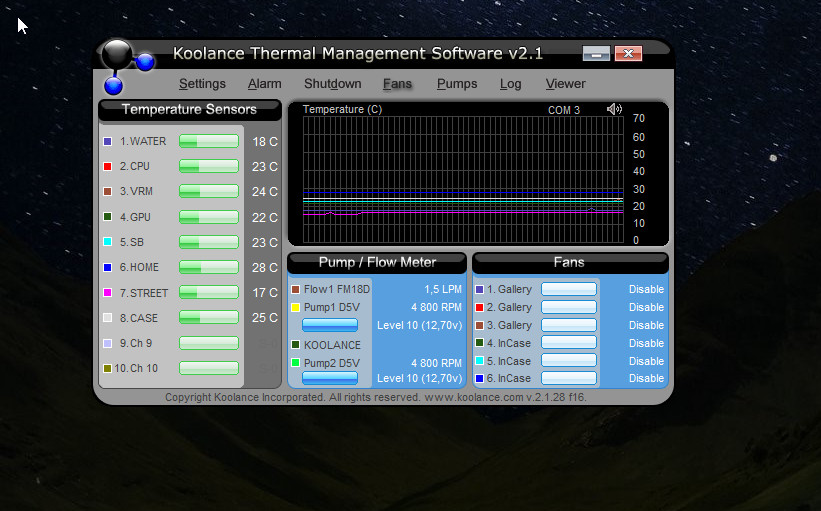Image resolution: width=821 pixels, height=511 pixels.
Task: Open the Log menu
Action: point(511,84)
